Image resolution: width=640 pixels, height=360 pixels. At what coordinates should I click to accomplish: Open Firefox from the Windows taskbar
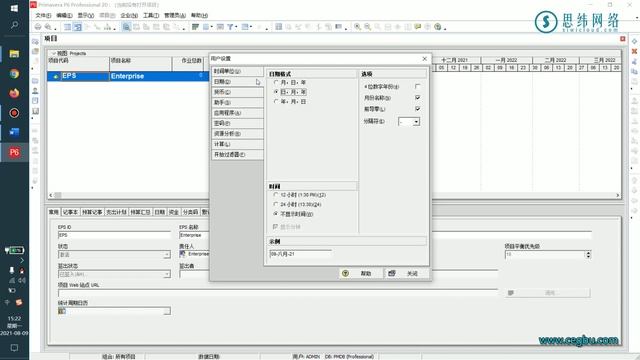click(14, 93)
